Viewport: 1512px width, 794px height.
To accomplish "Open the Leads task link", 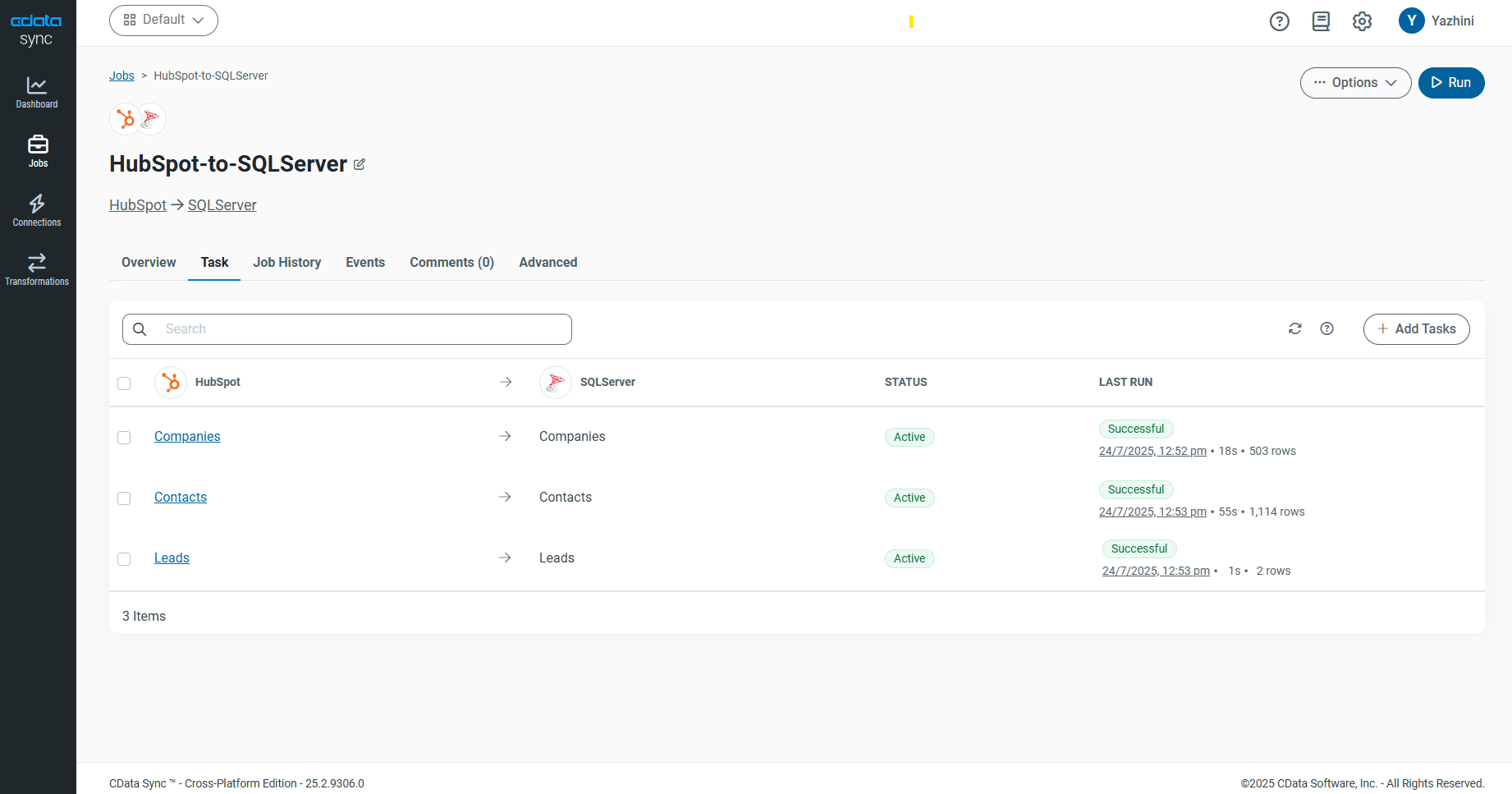I will (x=172, y=558).
